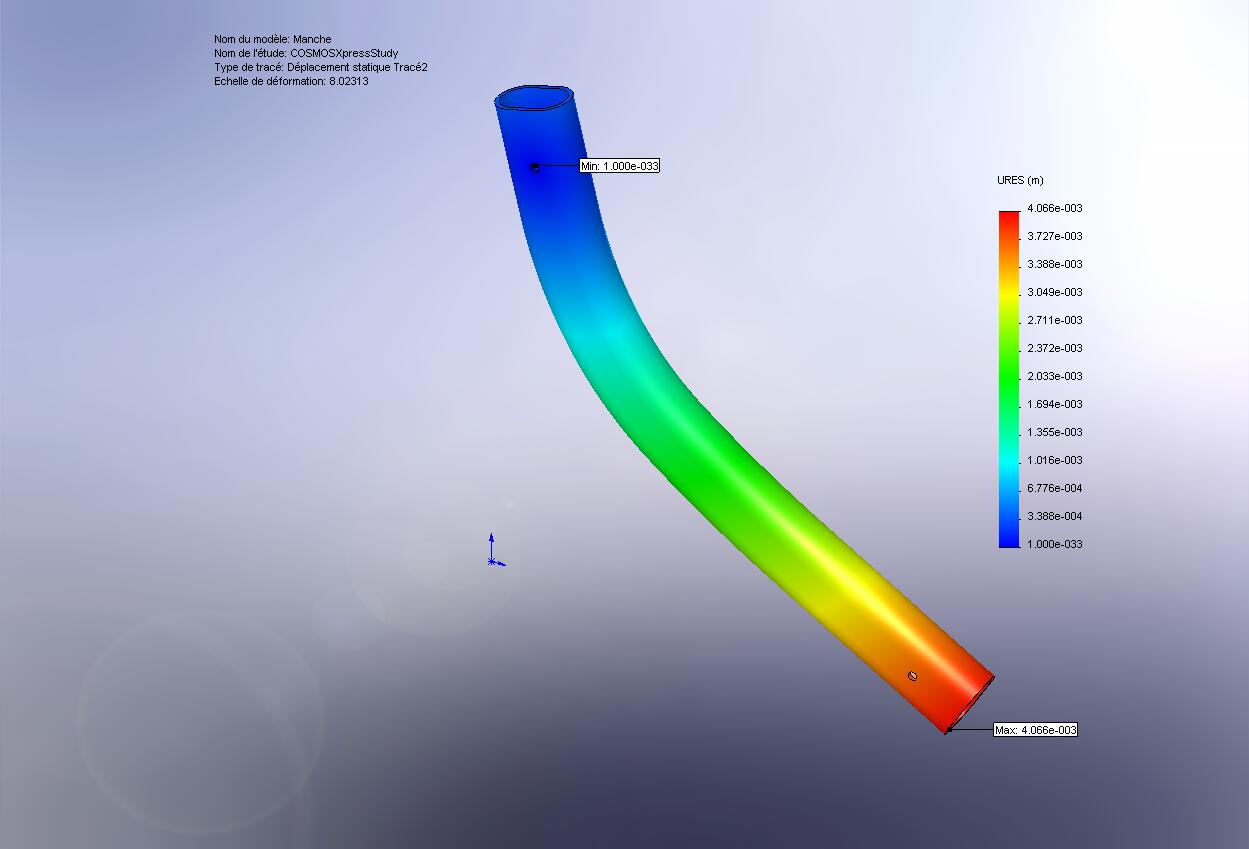Click legend value 3.727e-003

1055,236
